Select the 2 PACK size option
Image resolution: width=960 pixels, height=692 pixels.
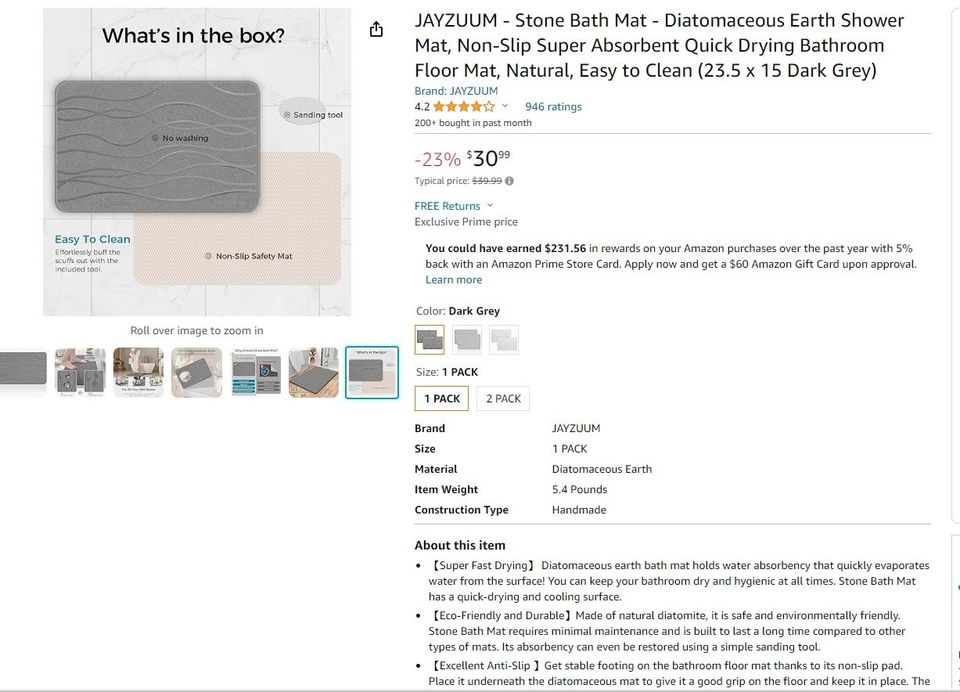(503, 398)
